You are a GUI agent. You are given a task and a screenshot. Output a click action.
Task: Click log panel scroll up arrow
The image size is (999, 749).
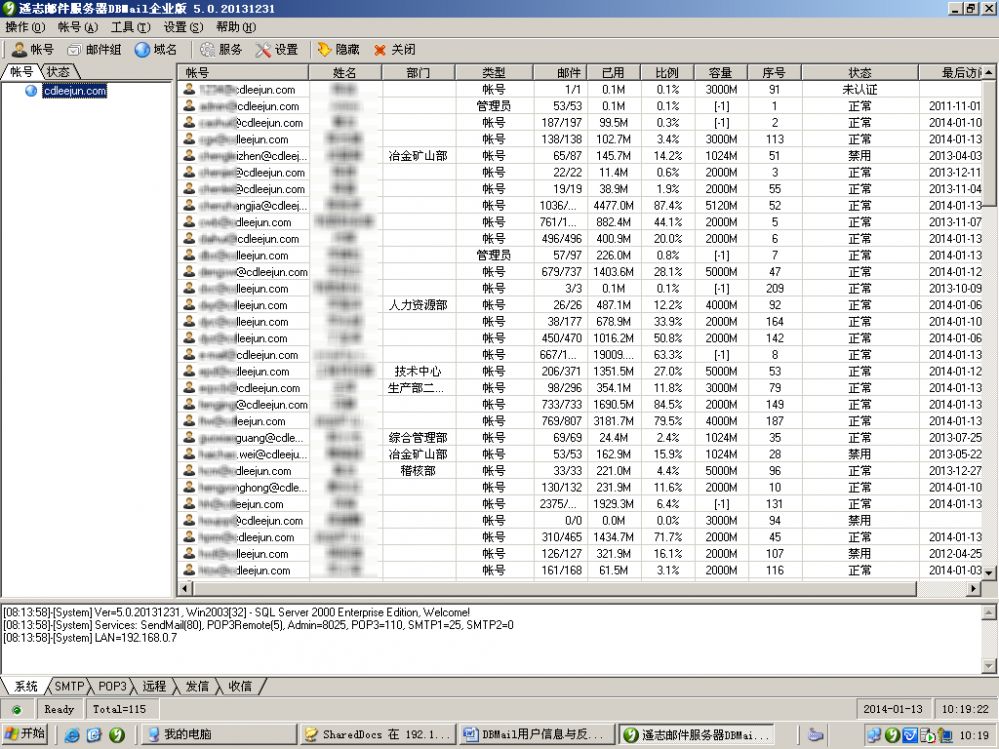coord(989,613)
